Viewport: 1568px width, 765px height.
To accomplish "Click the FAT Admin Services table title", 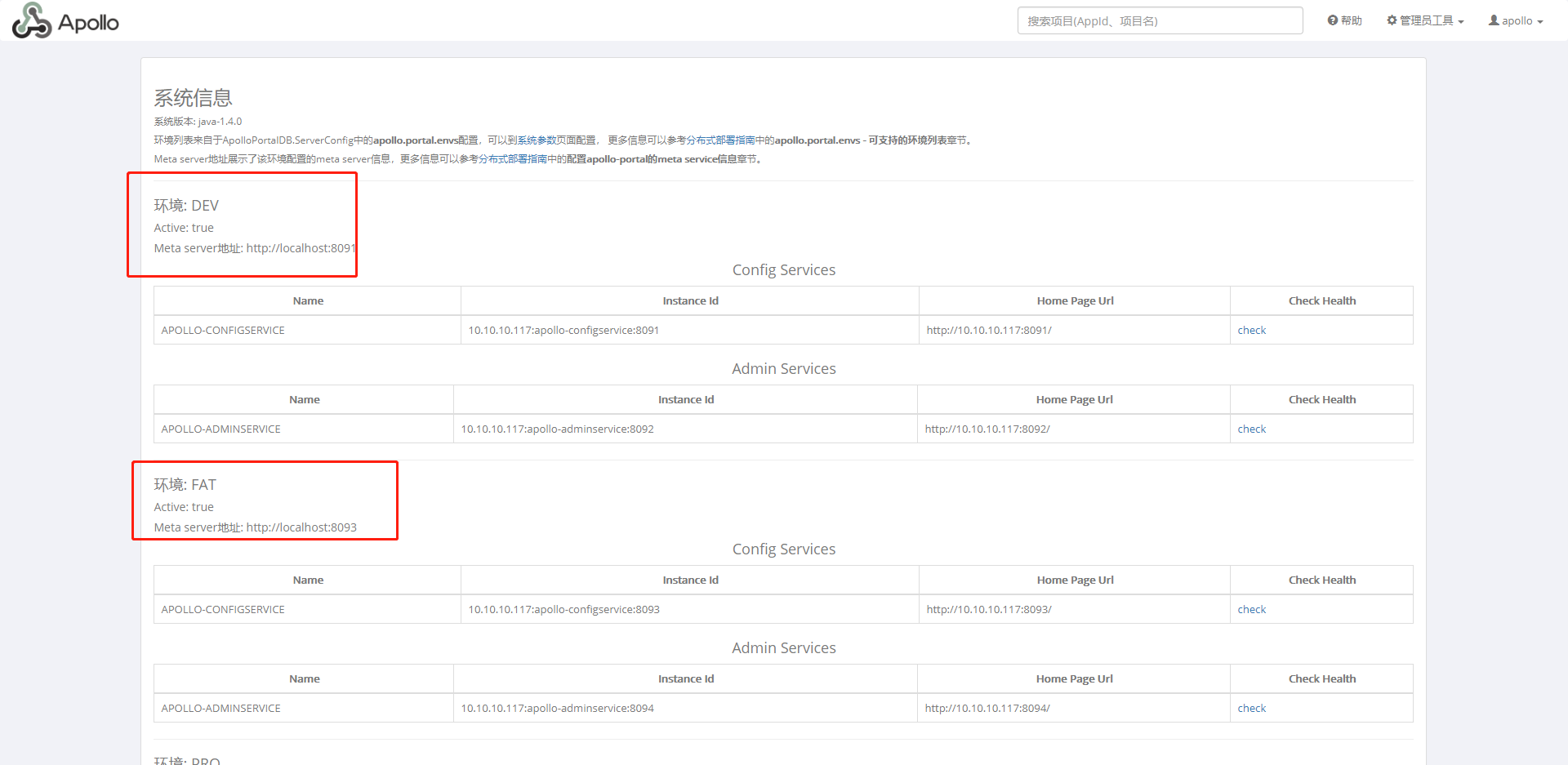I will tap(783, 648).
